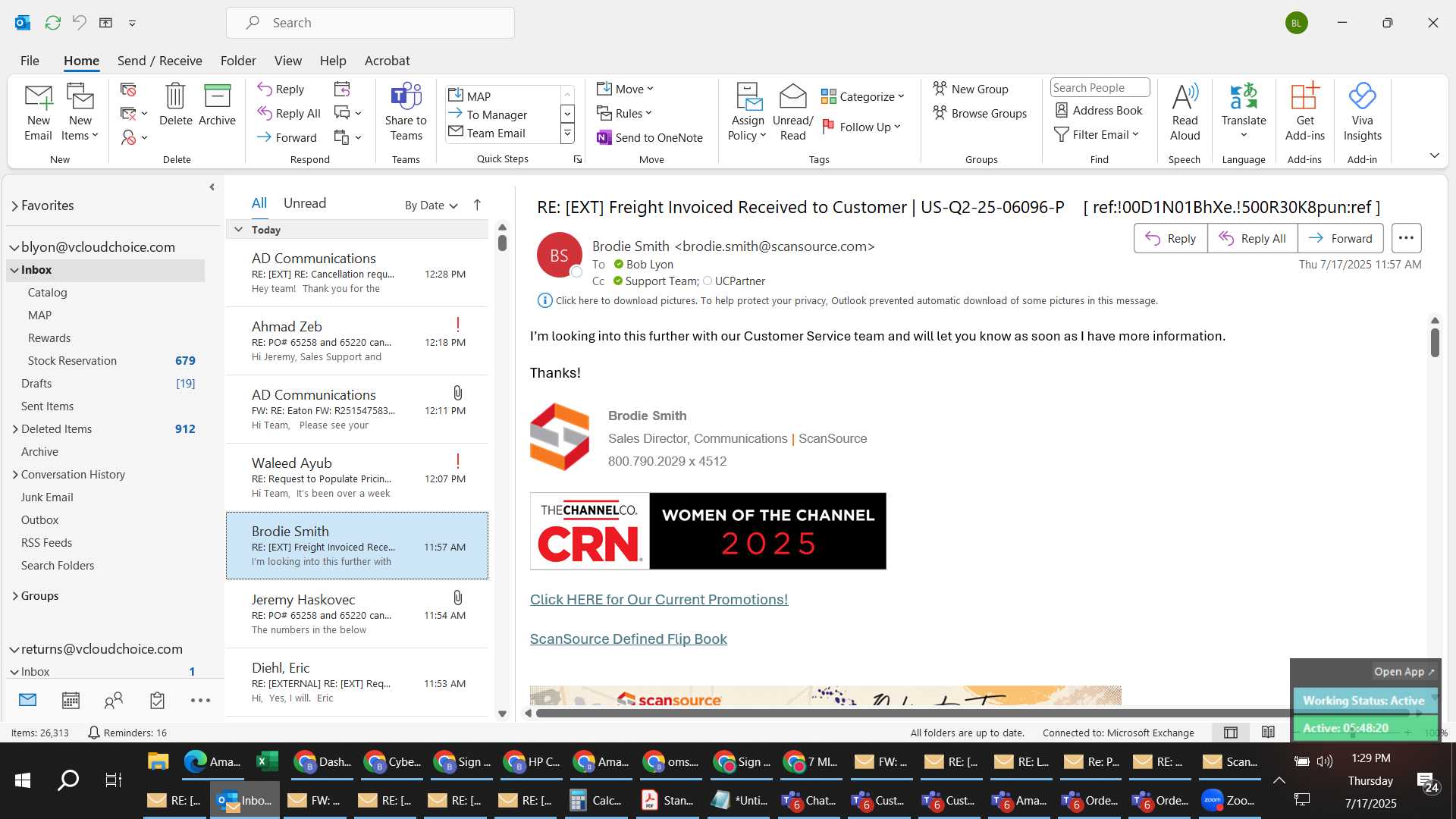Open more actions ellipsis in reading pane
1456x819 pixels.
1406,237
